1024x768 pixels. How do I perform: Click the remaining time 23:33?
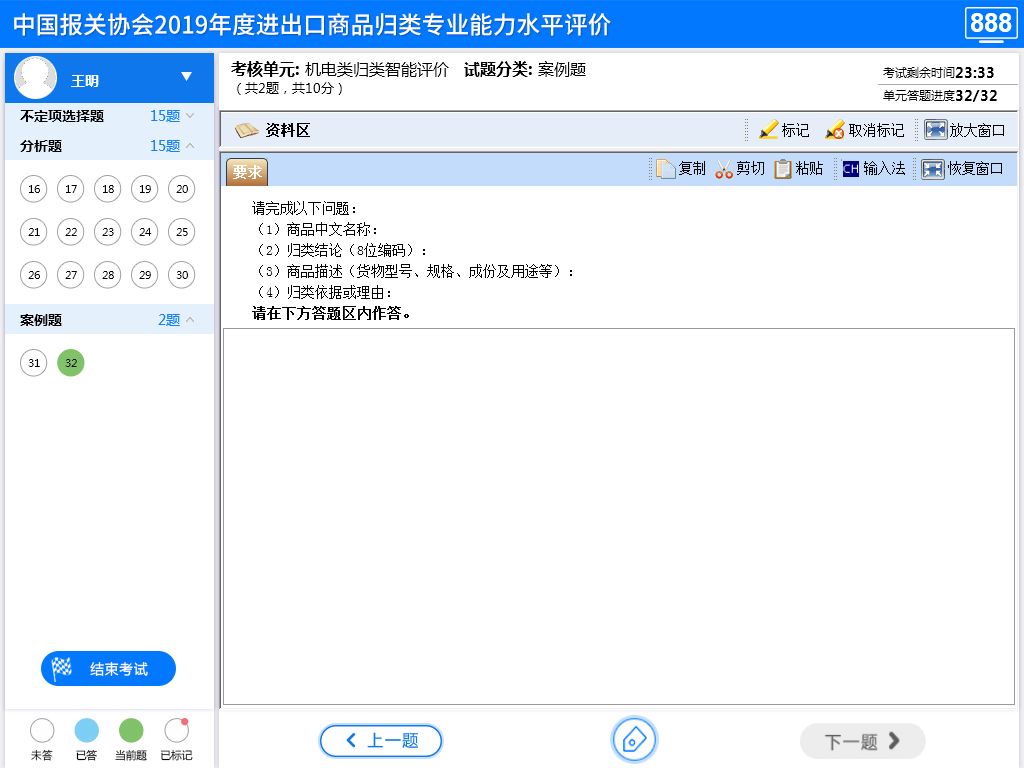pyautogui.click(x=974, y=72)
